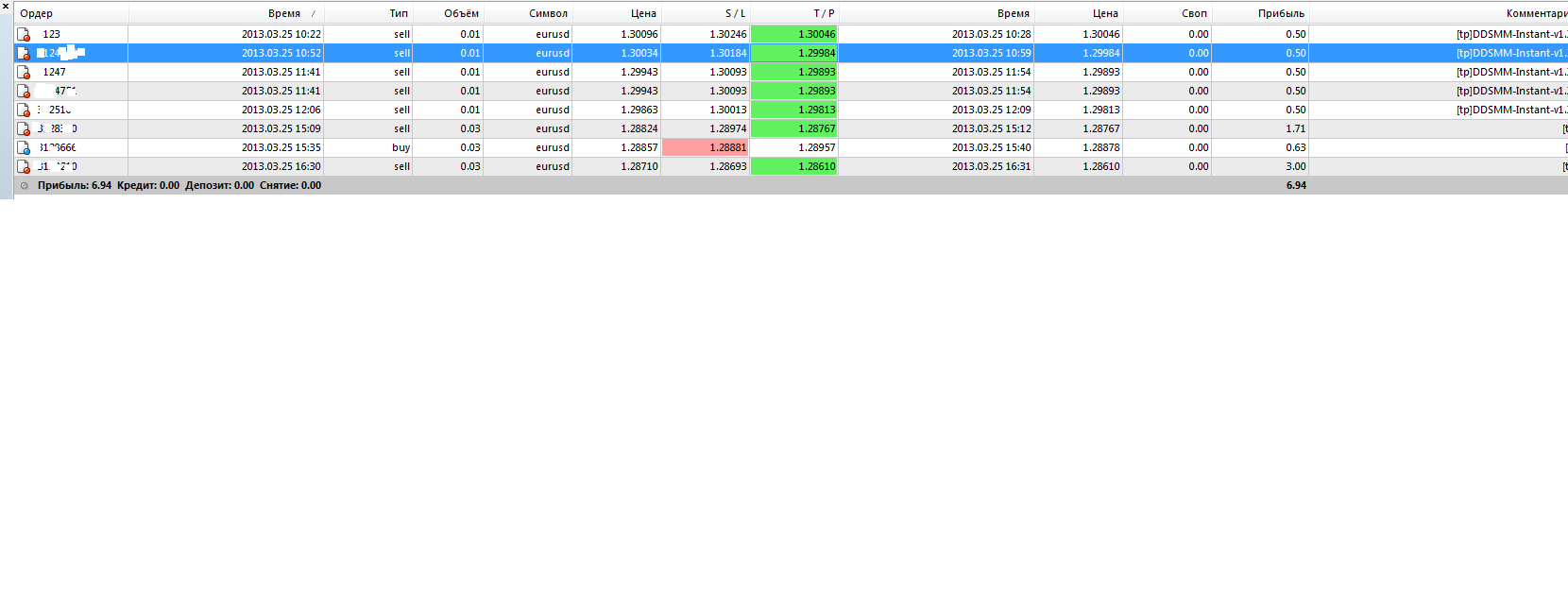Click pink stop loss cell 1.28881
Screen dimensions: 1568x595
[706, 147]
